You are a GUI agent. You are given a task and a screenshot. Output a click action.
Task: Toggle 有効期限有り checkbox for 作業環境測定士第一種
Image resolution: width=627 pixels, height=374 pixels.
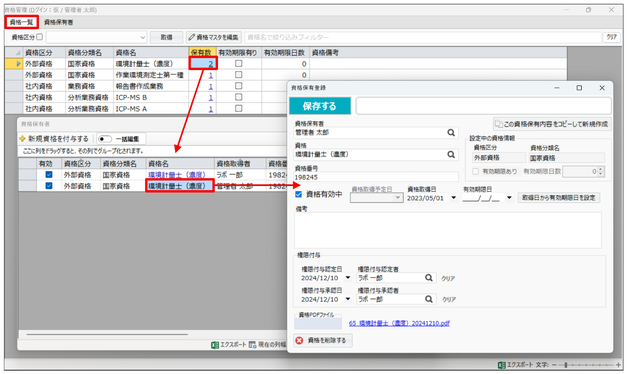click(239, 74)
